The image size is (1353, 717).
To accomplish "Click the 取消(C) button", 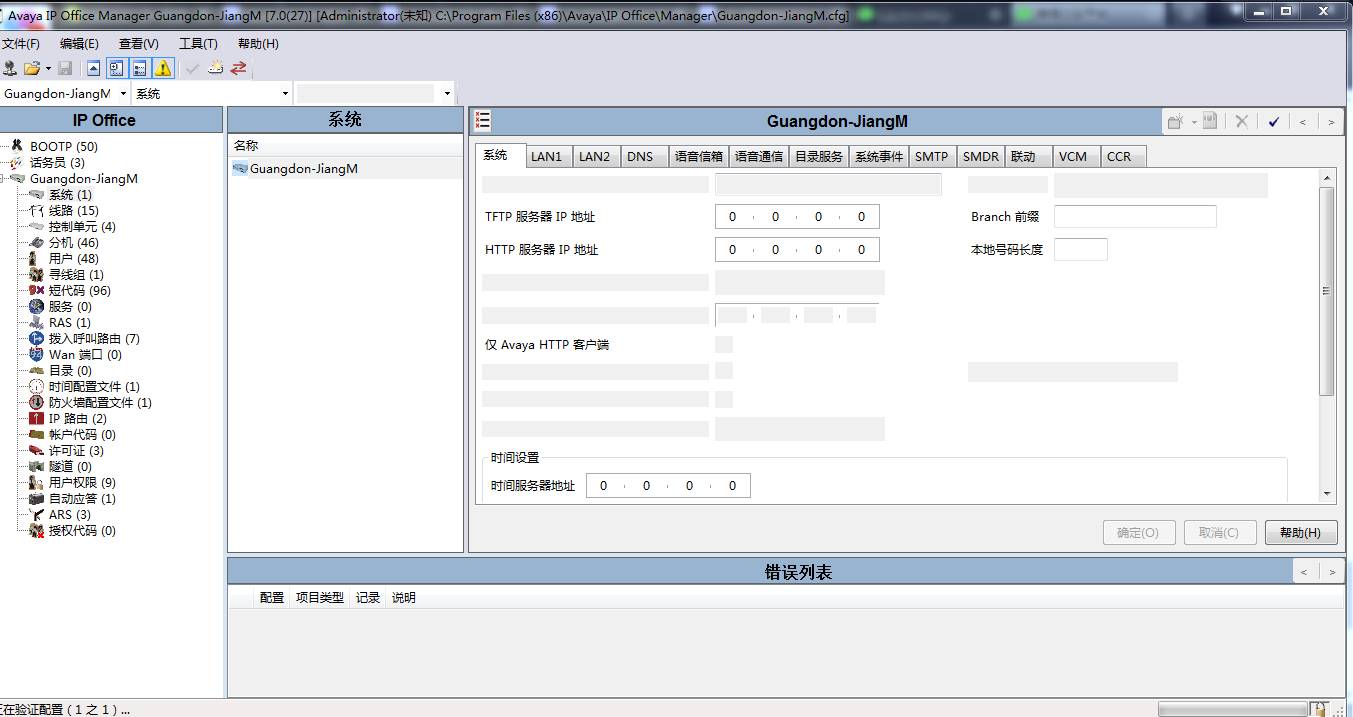I will (x=1220, y=533).
